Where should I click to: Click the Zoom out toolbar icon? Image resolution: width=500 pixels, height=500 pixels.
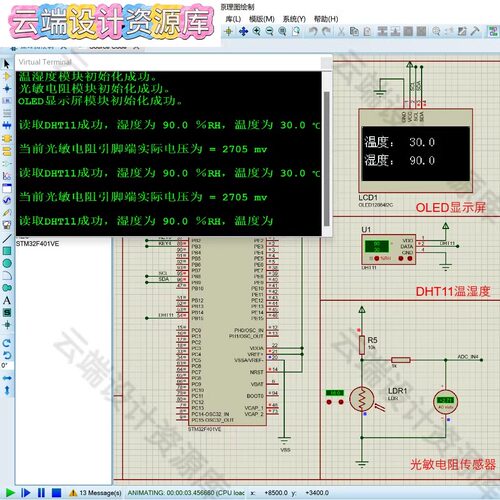click(269, 31)
